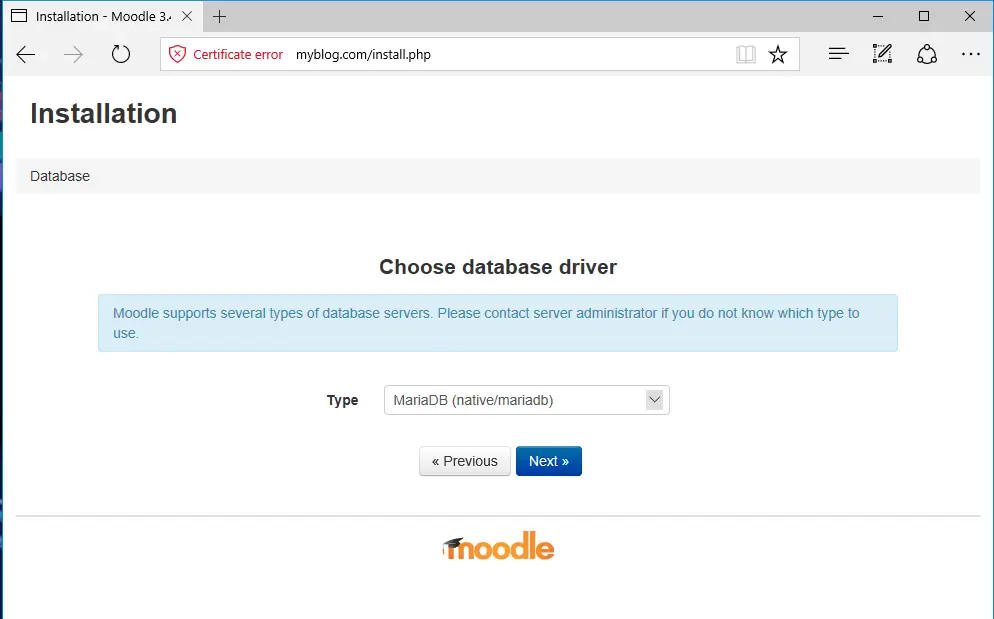This screenshot has height=619, width=994.
Task: Click the browser Back arrow
Action: [26, 55]
